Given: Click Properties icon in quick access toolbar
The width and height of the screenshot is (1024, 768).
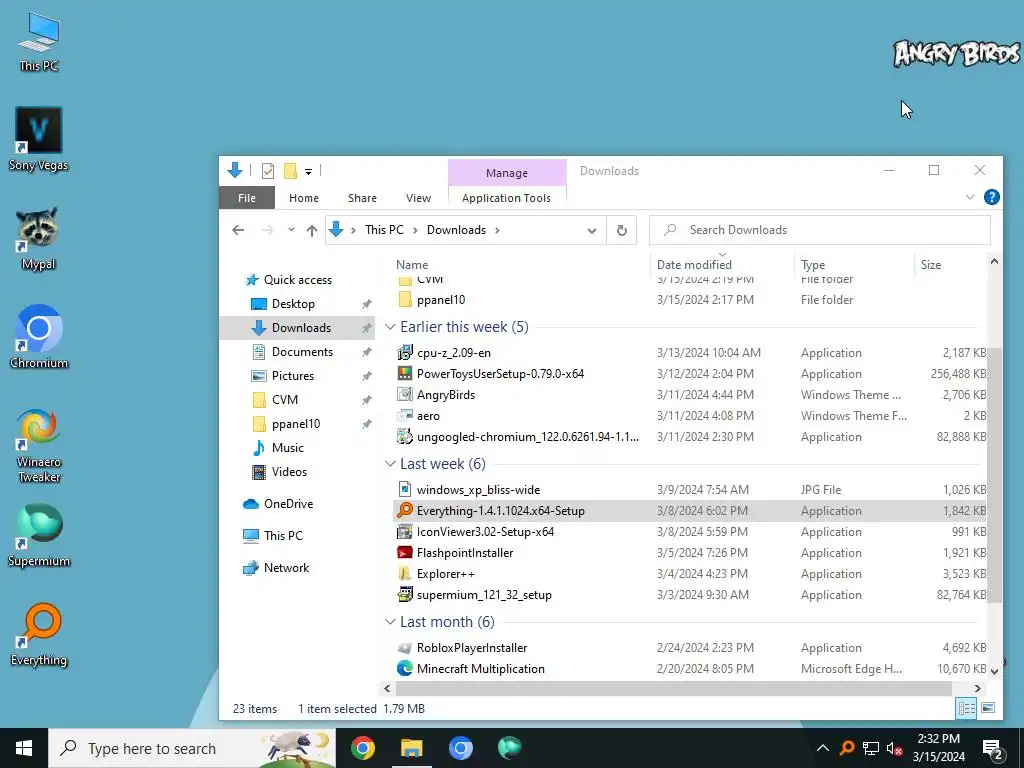Looking at the screenshot, I should coord(268,171).
